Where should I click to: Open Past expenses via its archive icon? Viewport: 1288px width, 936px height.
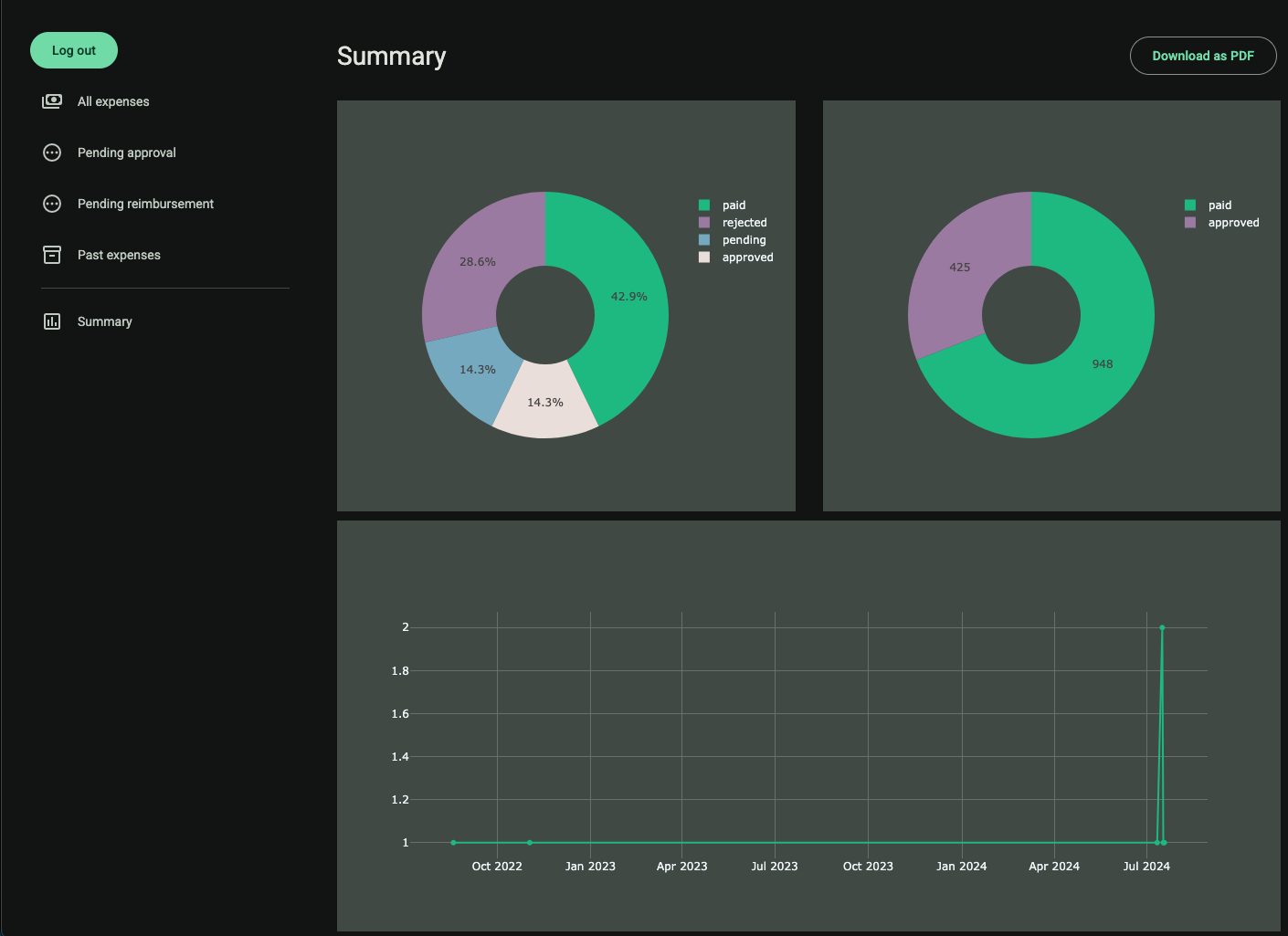51,254
